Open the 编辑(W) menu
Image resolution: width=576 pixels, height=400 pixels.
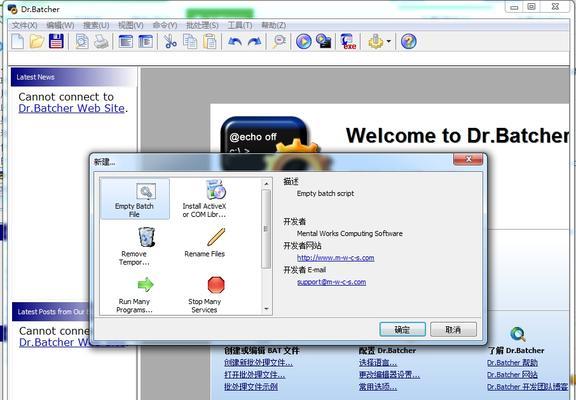60,25
